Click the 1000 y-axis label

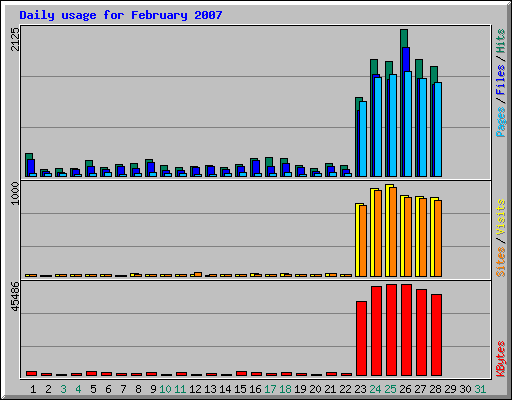15,193
